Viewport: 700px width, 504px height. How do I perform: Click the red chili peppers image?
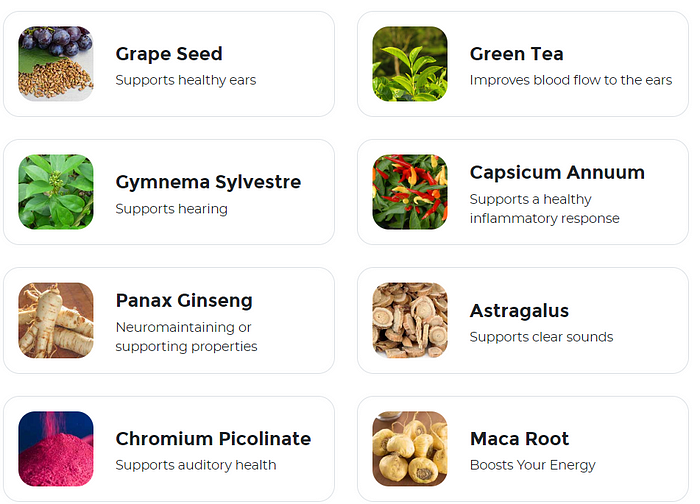click(410, 192)
